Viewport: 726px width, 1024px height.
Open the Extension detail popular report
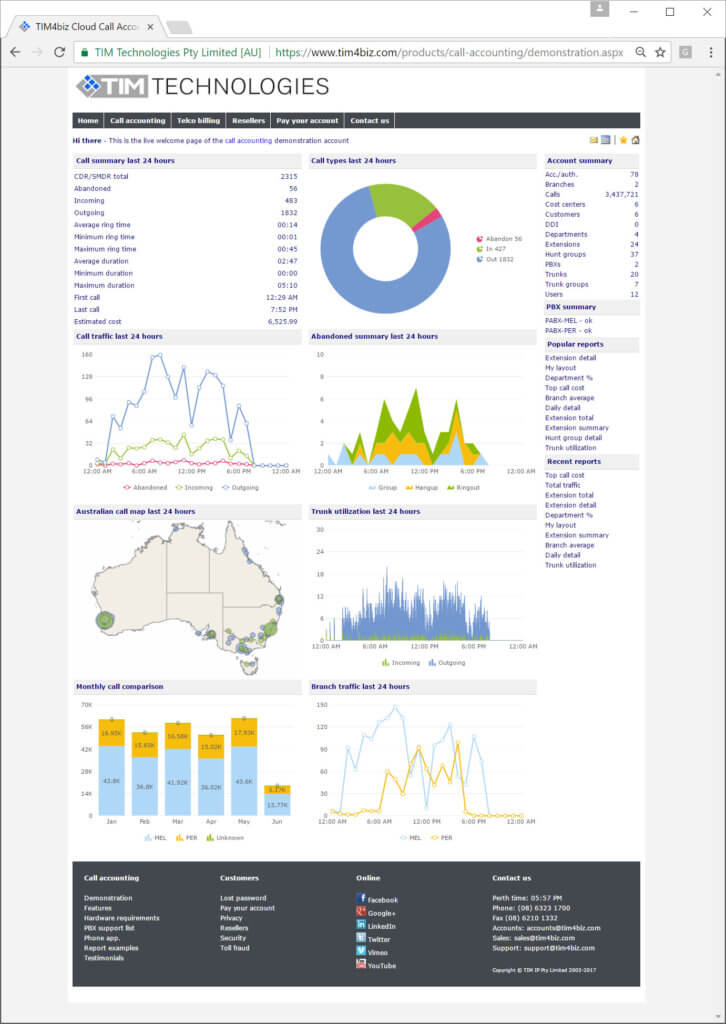pyautogui.click(x=571, y=358)
